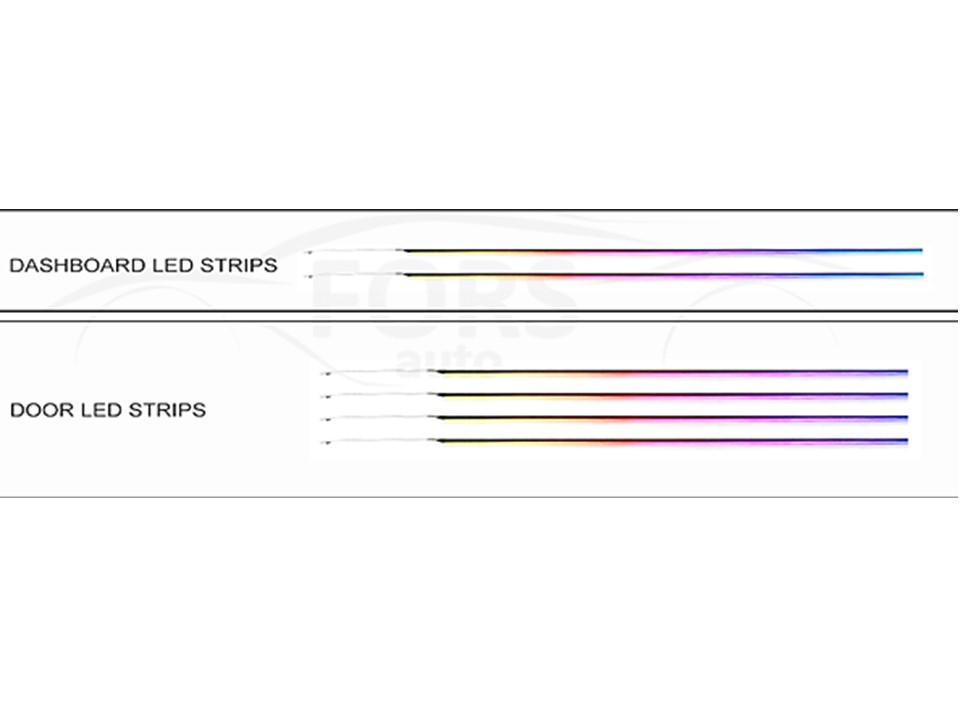Screen dimensions: 960x720
Task: Click the DOOR LED STRIPS label
Action: pyautogui.click(x=108, y=410)
